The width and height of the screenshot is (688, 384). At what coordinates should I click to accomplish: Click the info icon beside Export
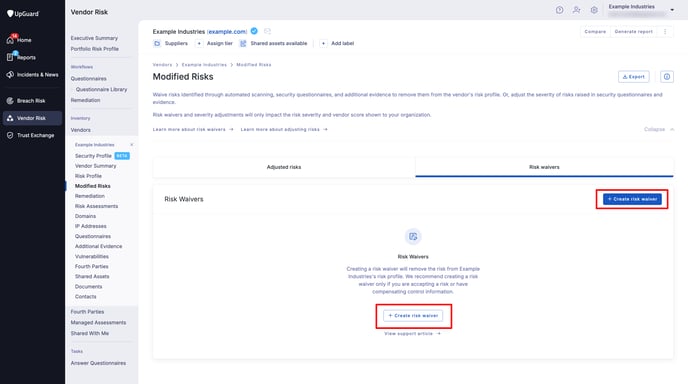click(667, 76)
